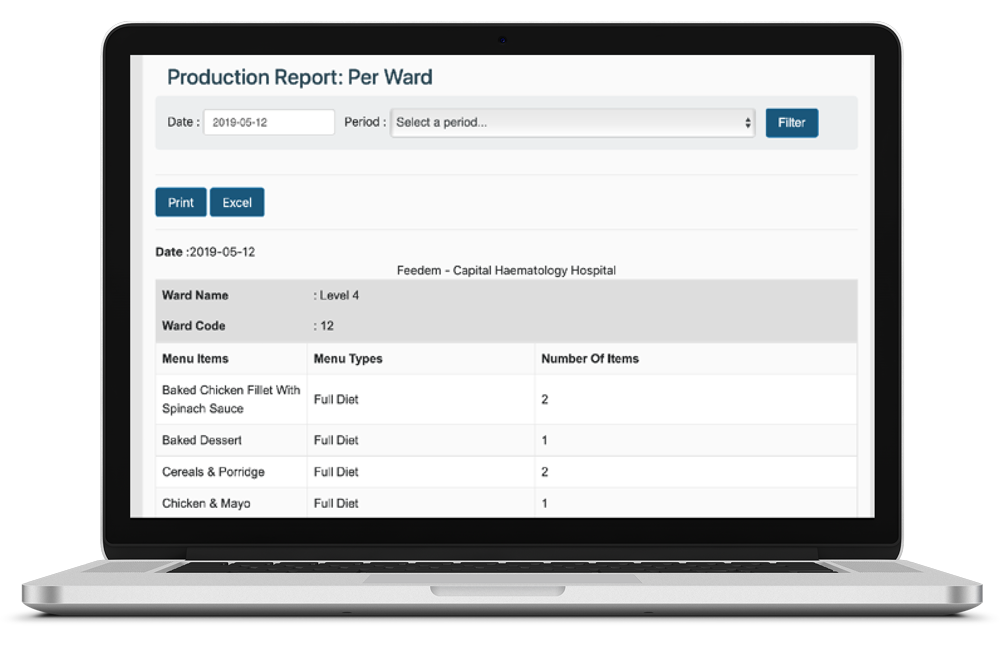1000x646 pixels.
Task: Click 'Full Diet' in the Chicken & Mayo row
Action: [x=336, y=503]
